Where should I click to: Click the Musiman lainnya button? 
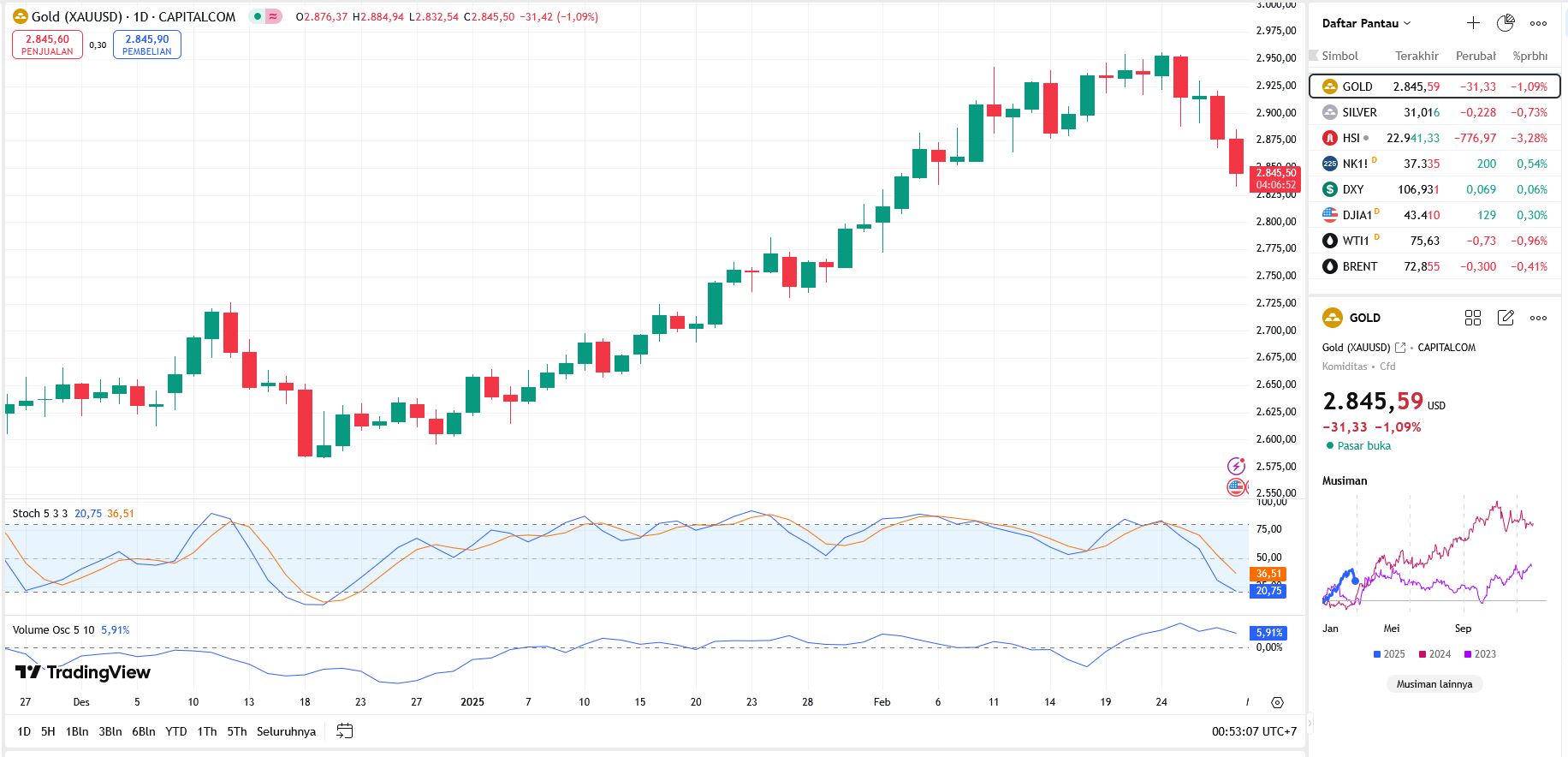pyautogui.click(x=1434, y=684)
